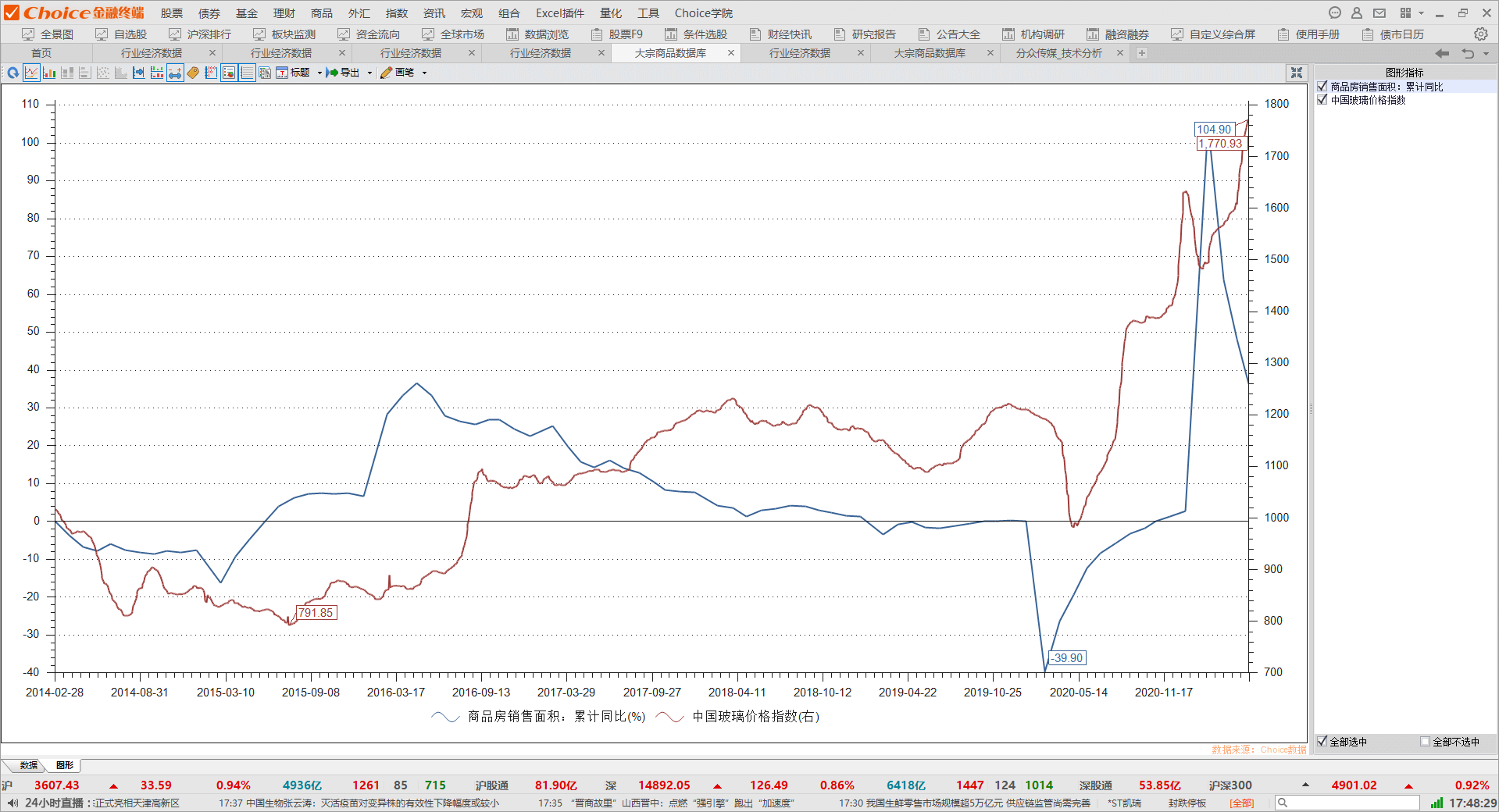The height and width of the screenshot is (812, 1499).
Task: Click the image copy icon before 标题
Action: click(x=265, y=73)
